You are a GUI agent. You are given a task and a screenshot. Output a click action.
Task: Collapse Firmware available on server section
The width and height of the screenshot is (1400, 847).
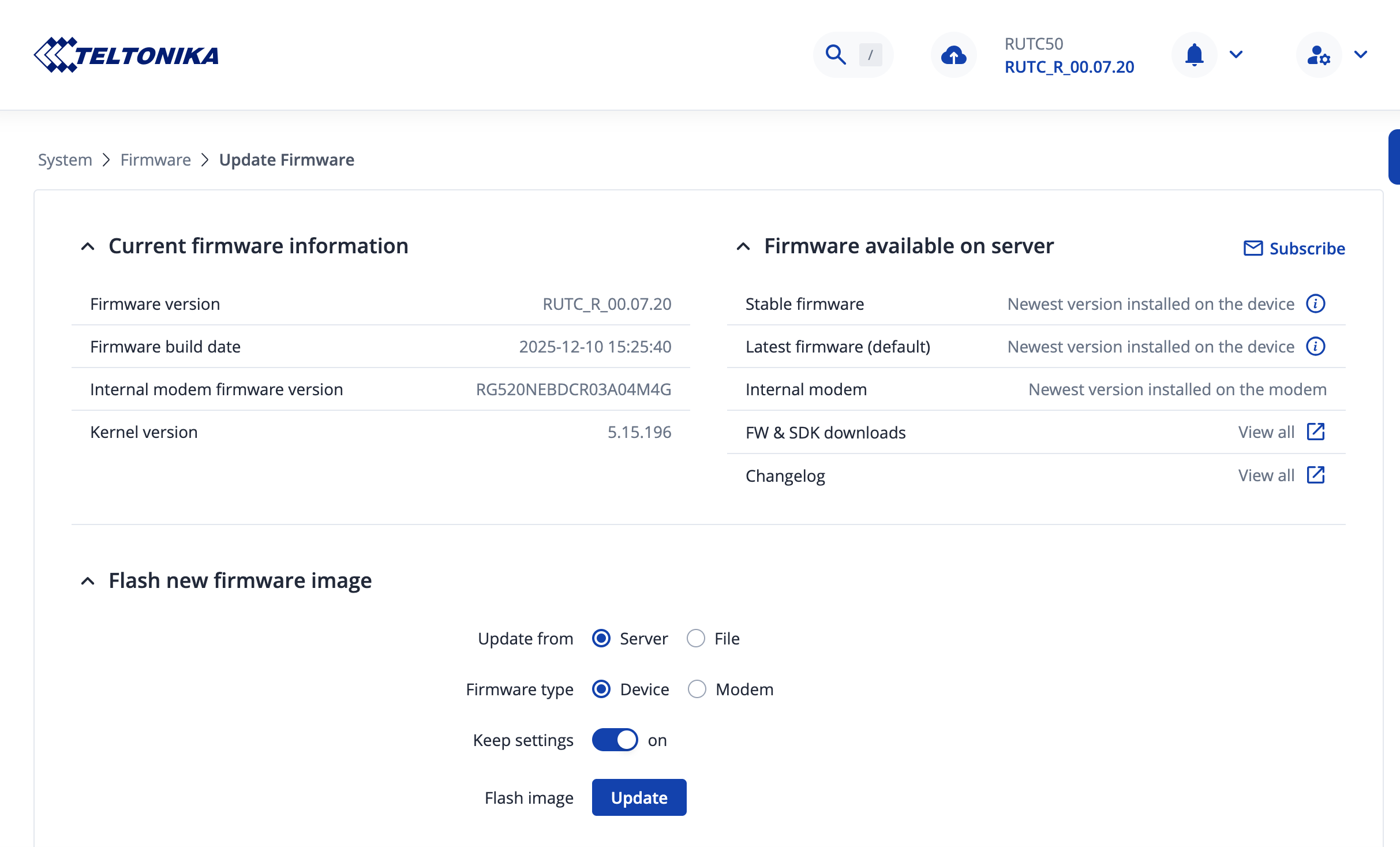pyautogui.click(x=743, y=246)
